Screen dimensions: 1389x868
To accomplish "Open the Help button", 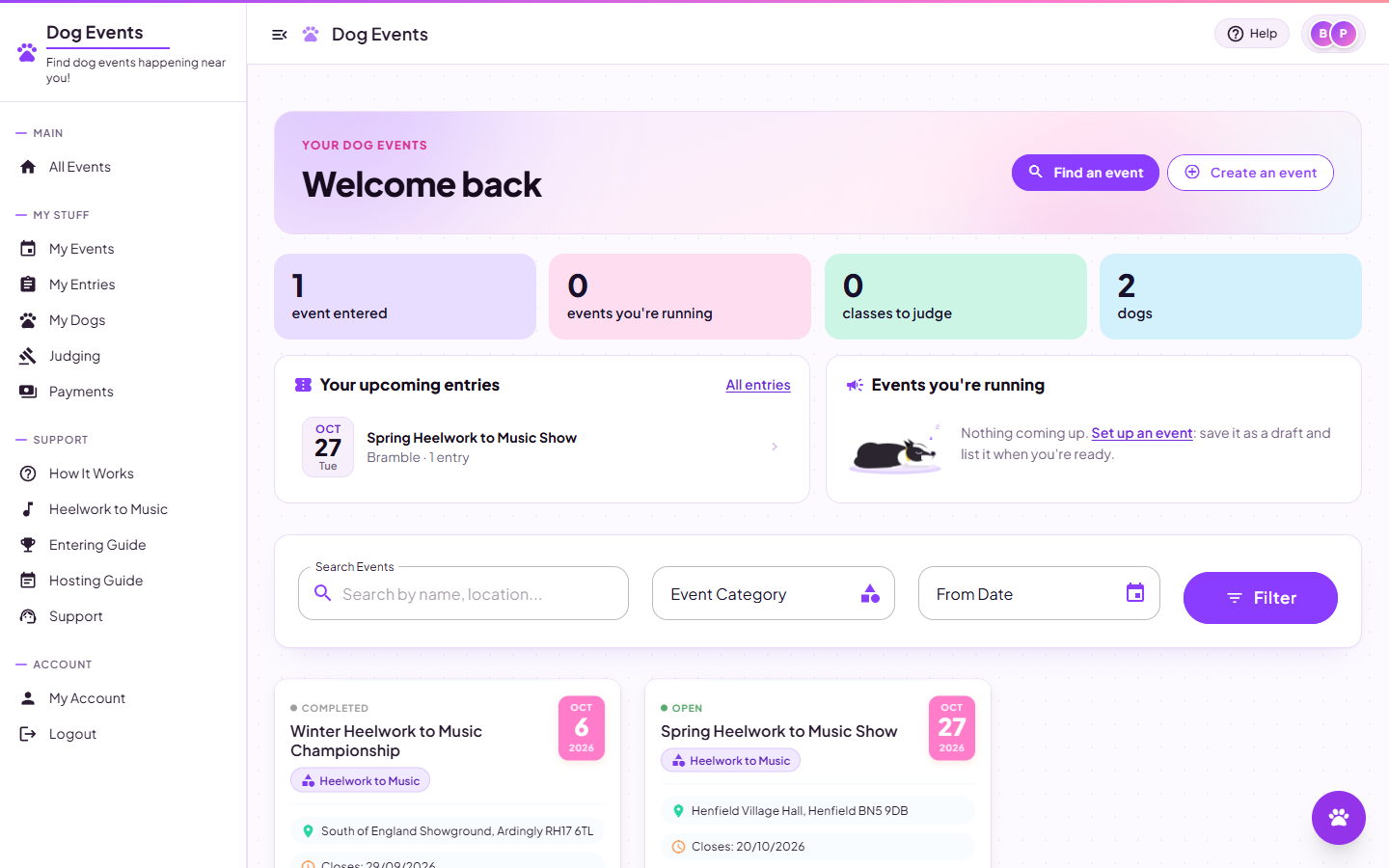I will coord(1252,34).
